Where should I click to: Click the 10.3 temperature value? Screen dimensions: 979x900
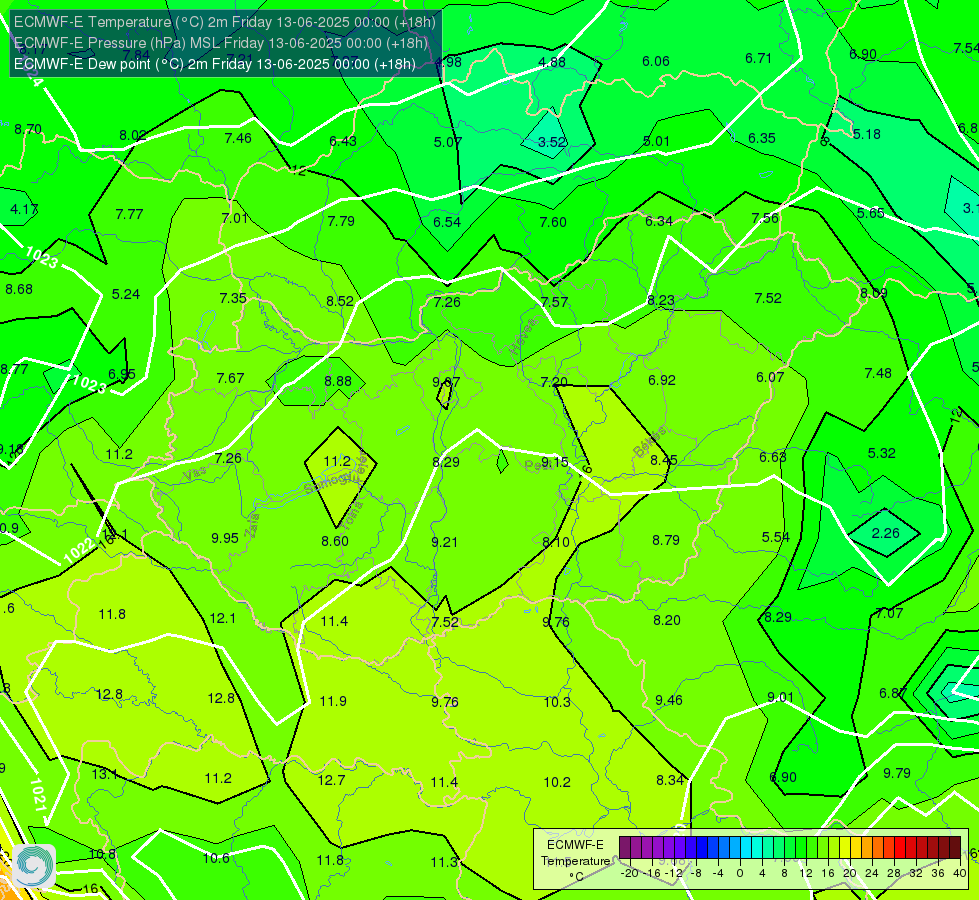click(x=557, y=701)
